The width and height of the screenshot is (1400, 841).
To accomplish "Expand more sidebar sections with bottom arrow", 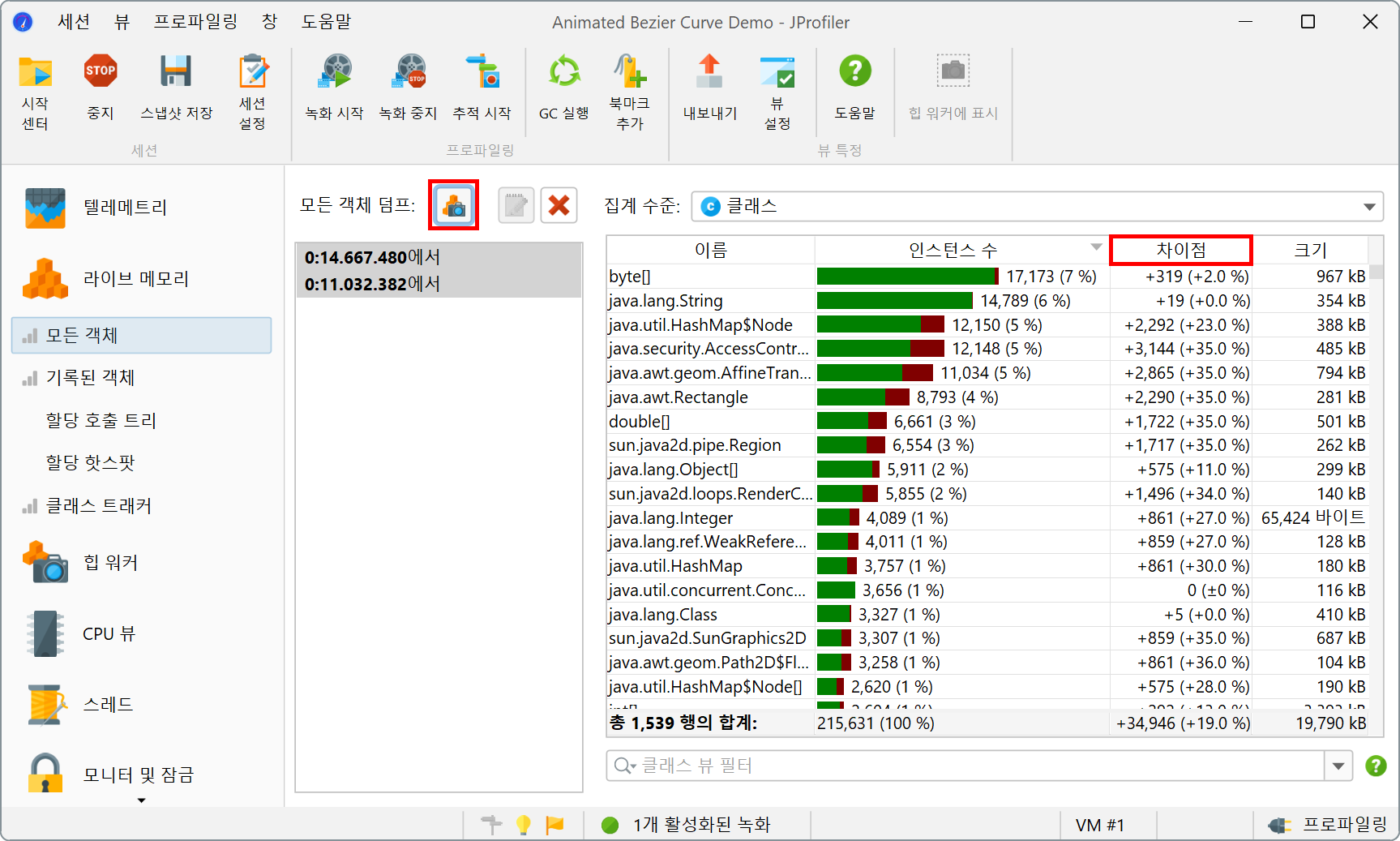I will click(141, 800).
